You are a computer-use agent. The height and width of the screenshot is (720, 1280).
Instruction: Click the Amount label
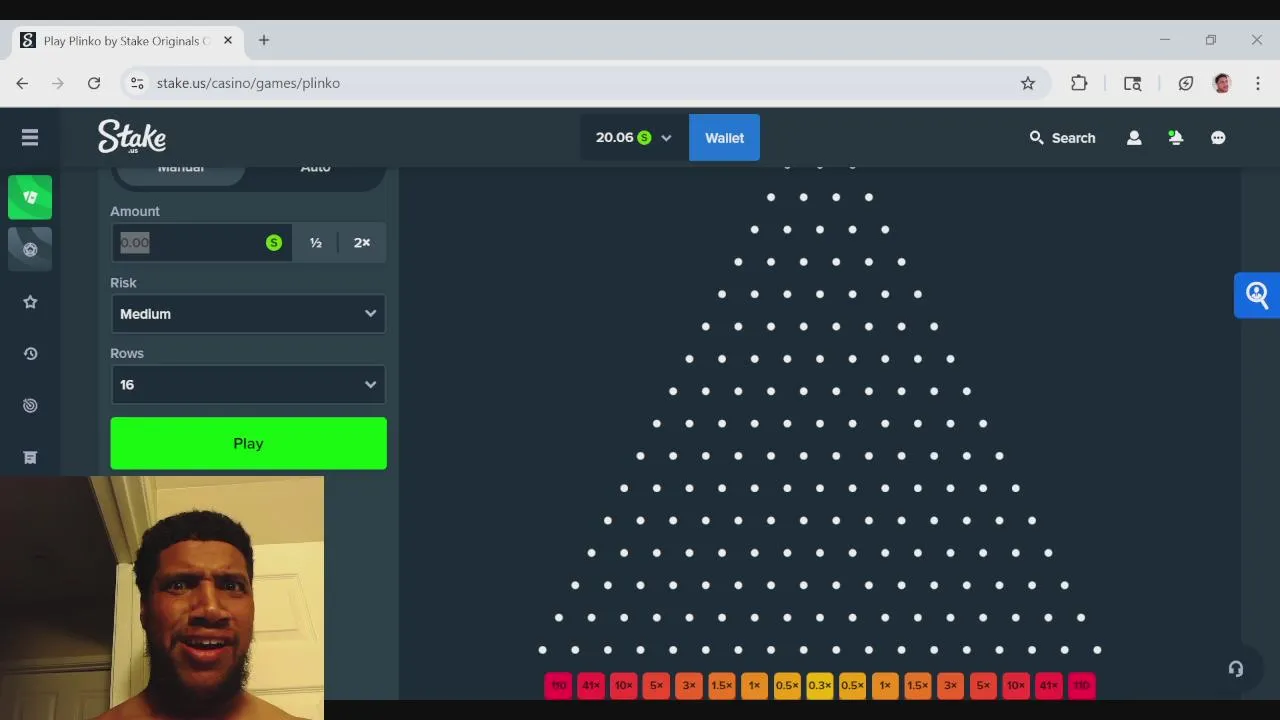135,211
